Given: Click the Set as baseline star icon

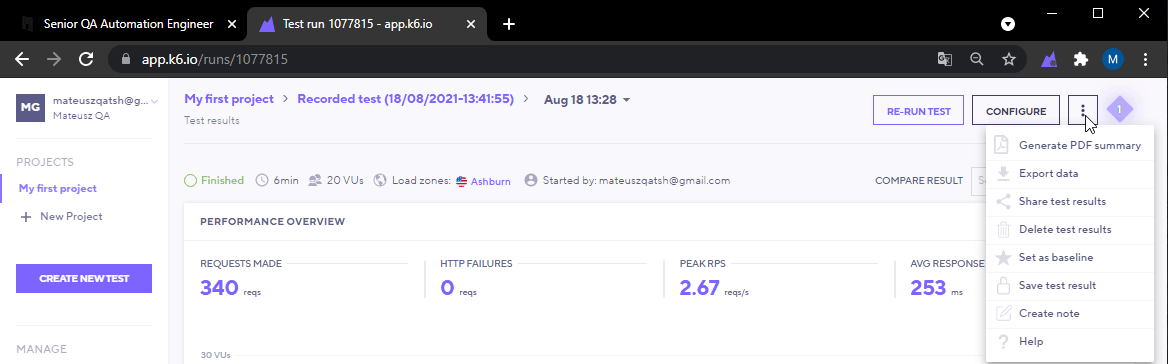Looking at the screenshot, I should [x=1003, y=258].
